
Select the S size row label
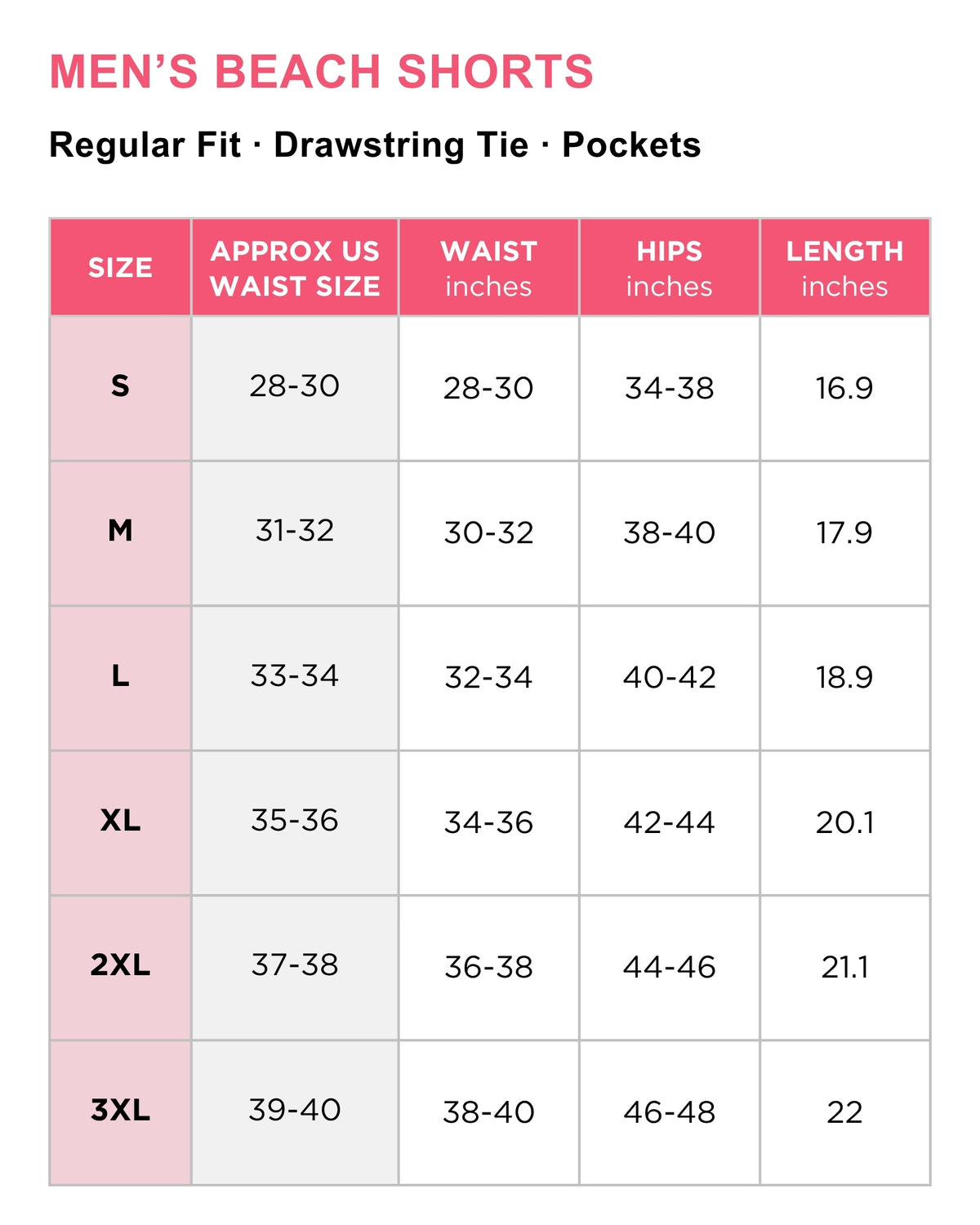[x=120, y=388]
